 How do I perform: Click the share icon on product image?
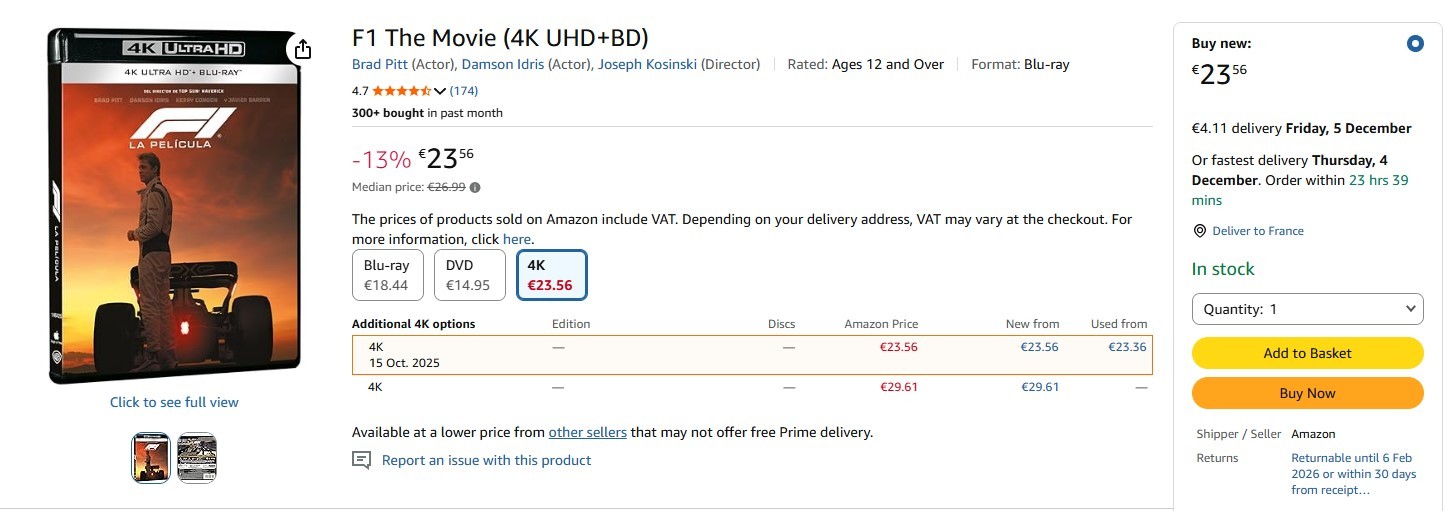(303, 50)
